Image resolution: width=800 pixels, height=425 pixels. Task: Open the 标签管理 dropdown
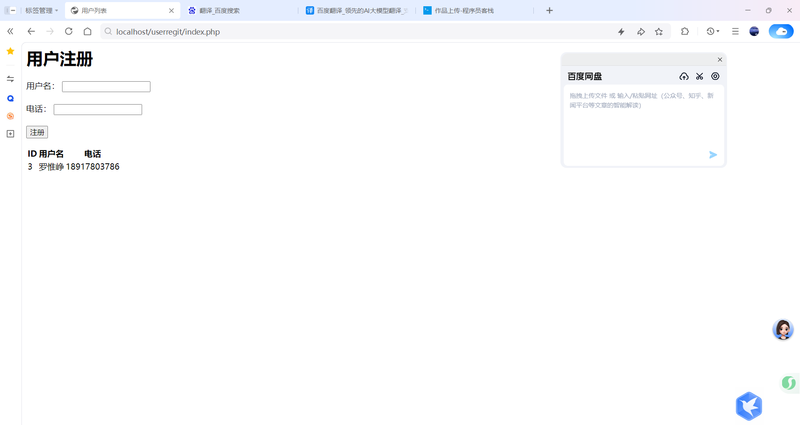pos(42,10)
